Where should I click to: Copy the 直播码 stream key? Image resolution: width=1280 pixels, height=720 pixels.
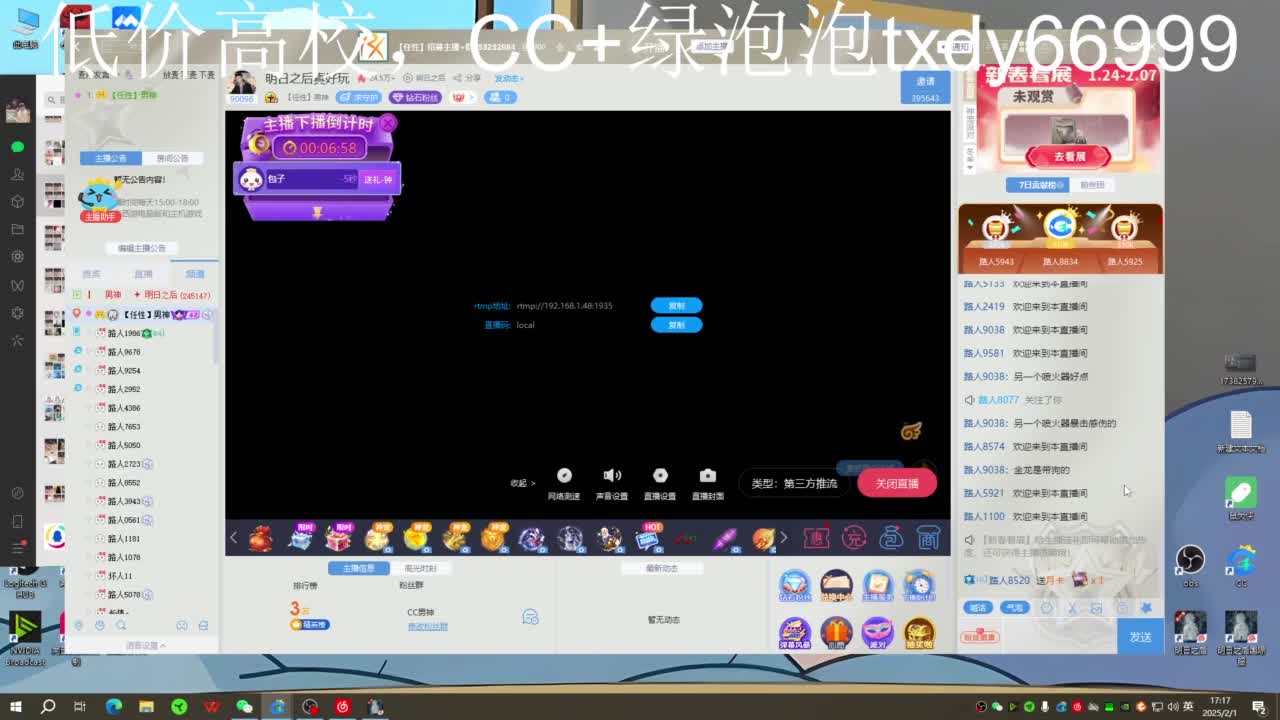(x=677, y=325)
